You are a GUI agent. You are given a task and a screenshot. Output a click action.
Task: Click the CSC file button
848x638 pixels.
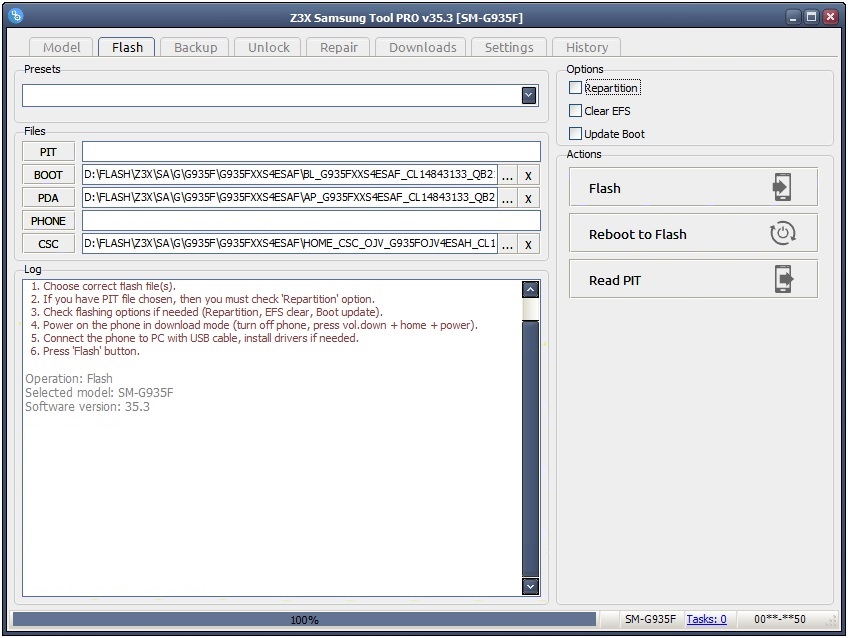click(48, 244)
